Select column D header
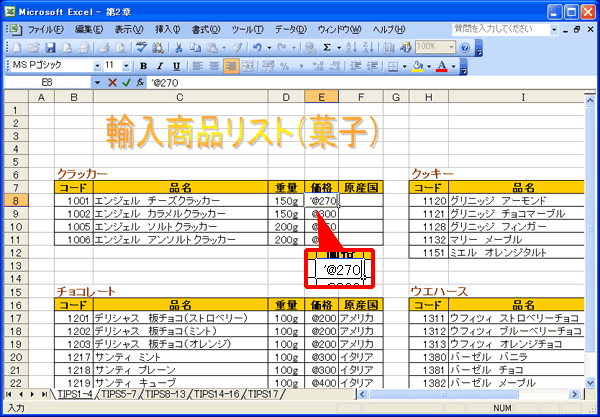This screenshot has width=600, height=417. 286,97
